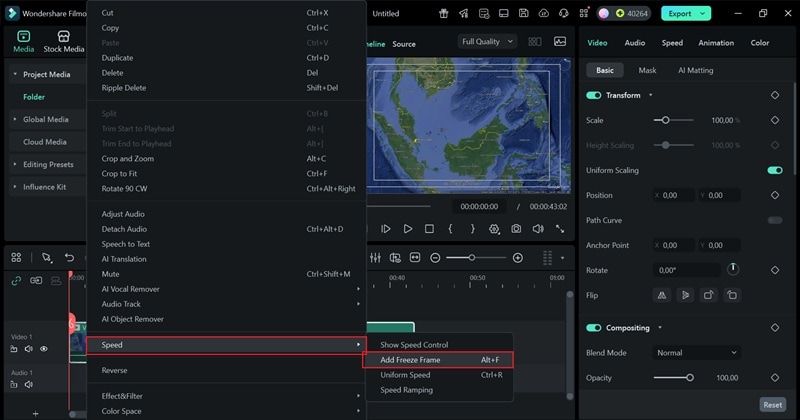The width and height of the screenshot is (800, 420).
Task: Open the Effect&Filter submenu
Action: [x=226, y=396]
